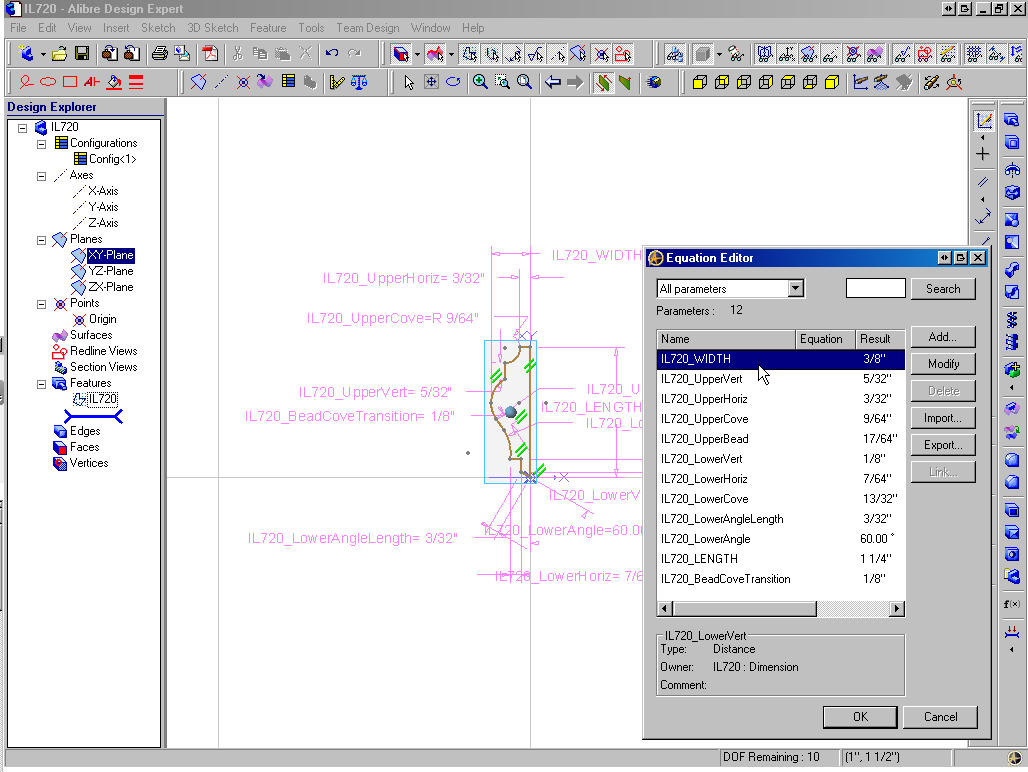Open the Sketch menu
Screen dimensions: 1028x772
click(158, 28)
